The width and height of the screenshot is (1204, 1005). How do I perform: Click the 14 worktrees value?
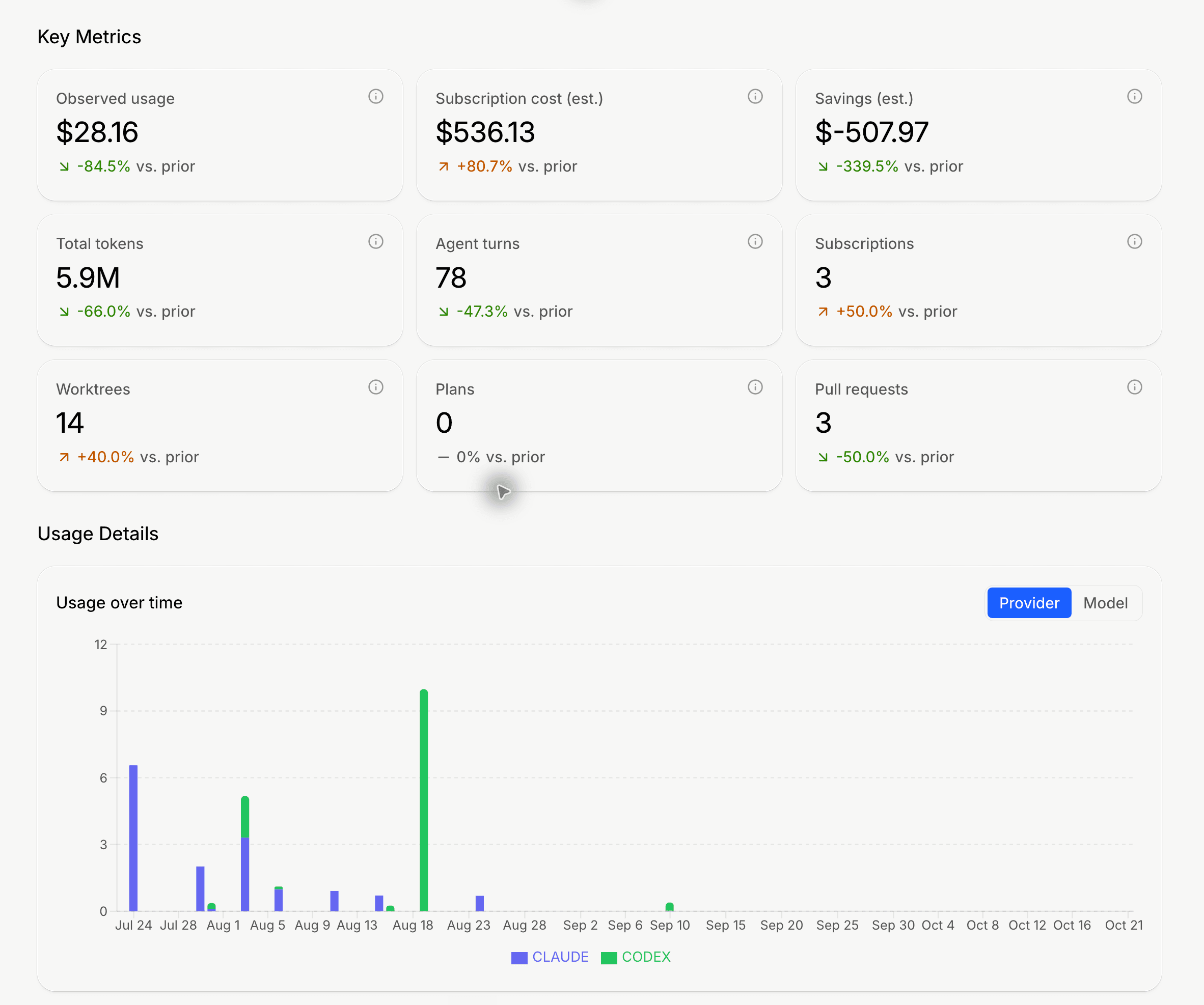click(x=70, y=423)
